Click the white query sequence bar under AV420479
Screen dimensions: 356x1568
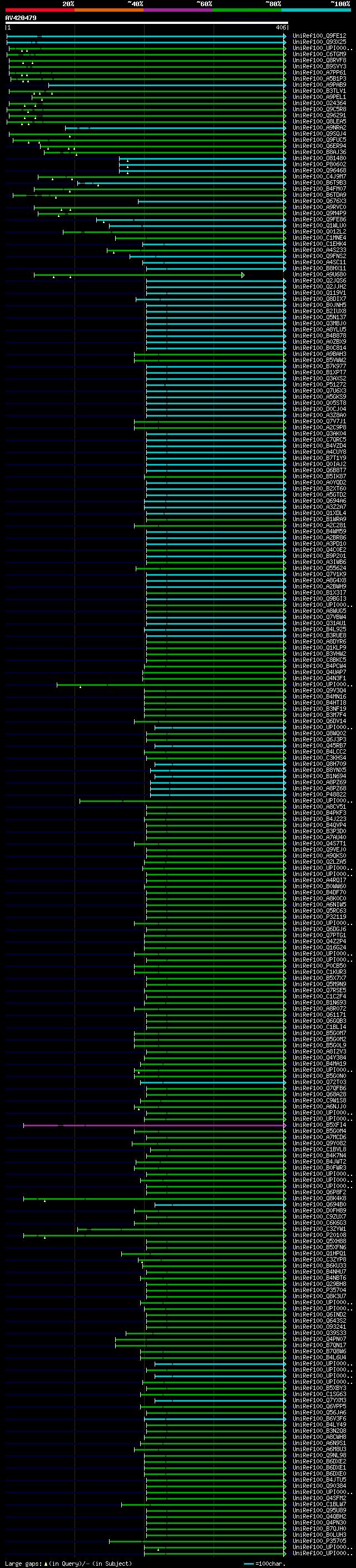147,22
